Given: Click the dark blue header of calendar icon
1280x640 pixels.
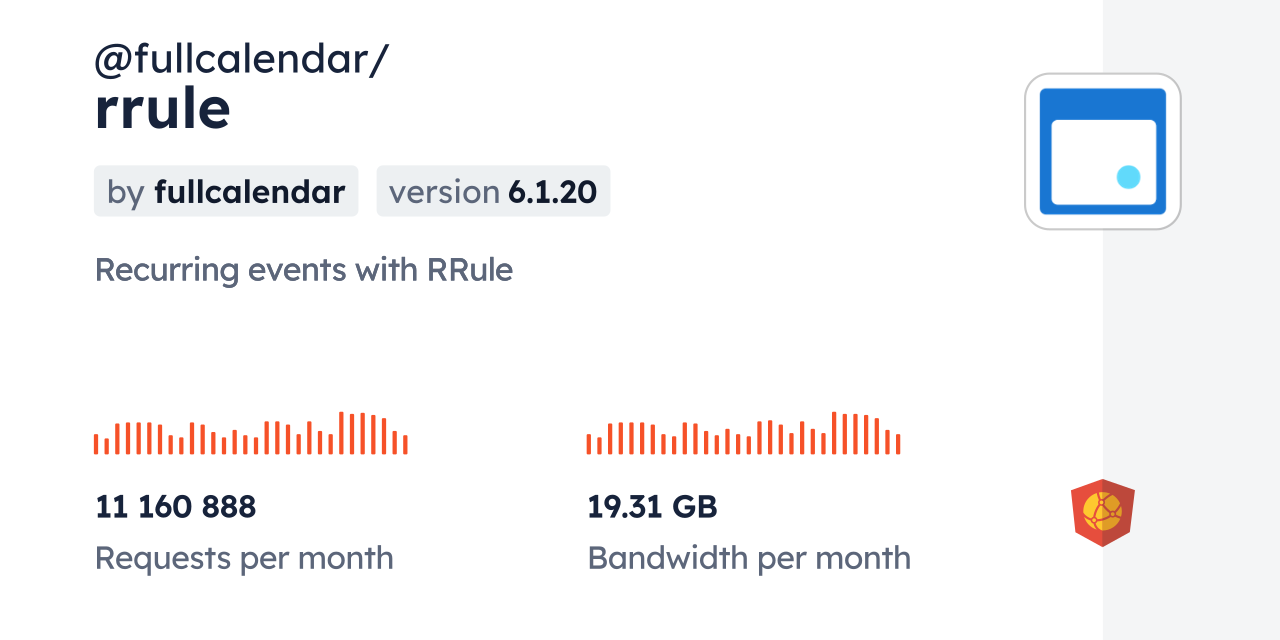Looking at the screenshot, I should (x=1102, y=103).
